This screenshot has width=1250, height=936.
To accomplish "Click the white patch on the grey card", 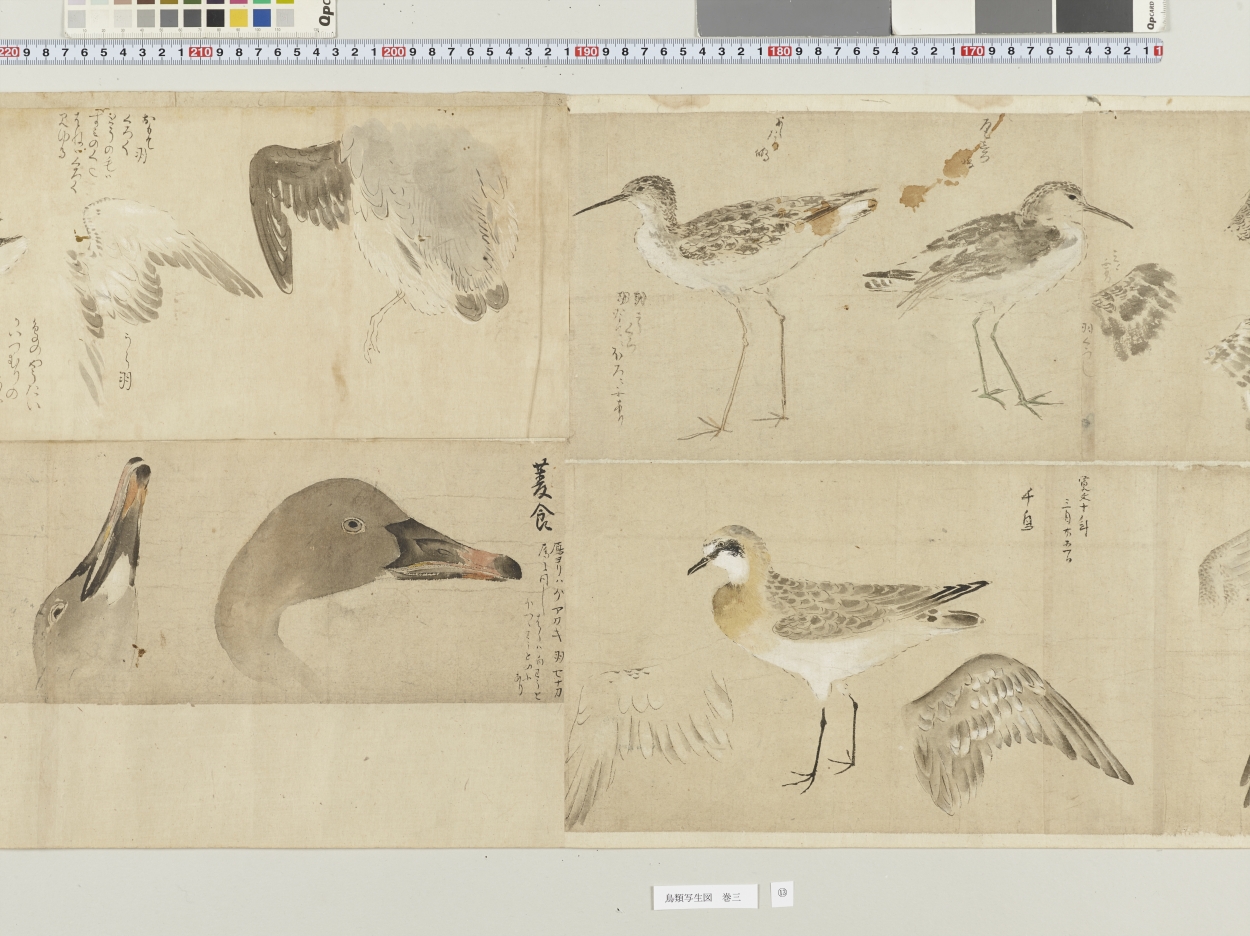I will coord(932,17).
